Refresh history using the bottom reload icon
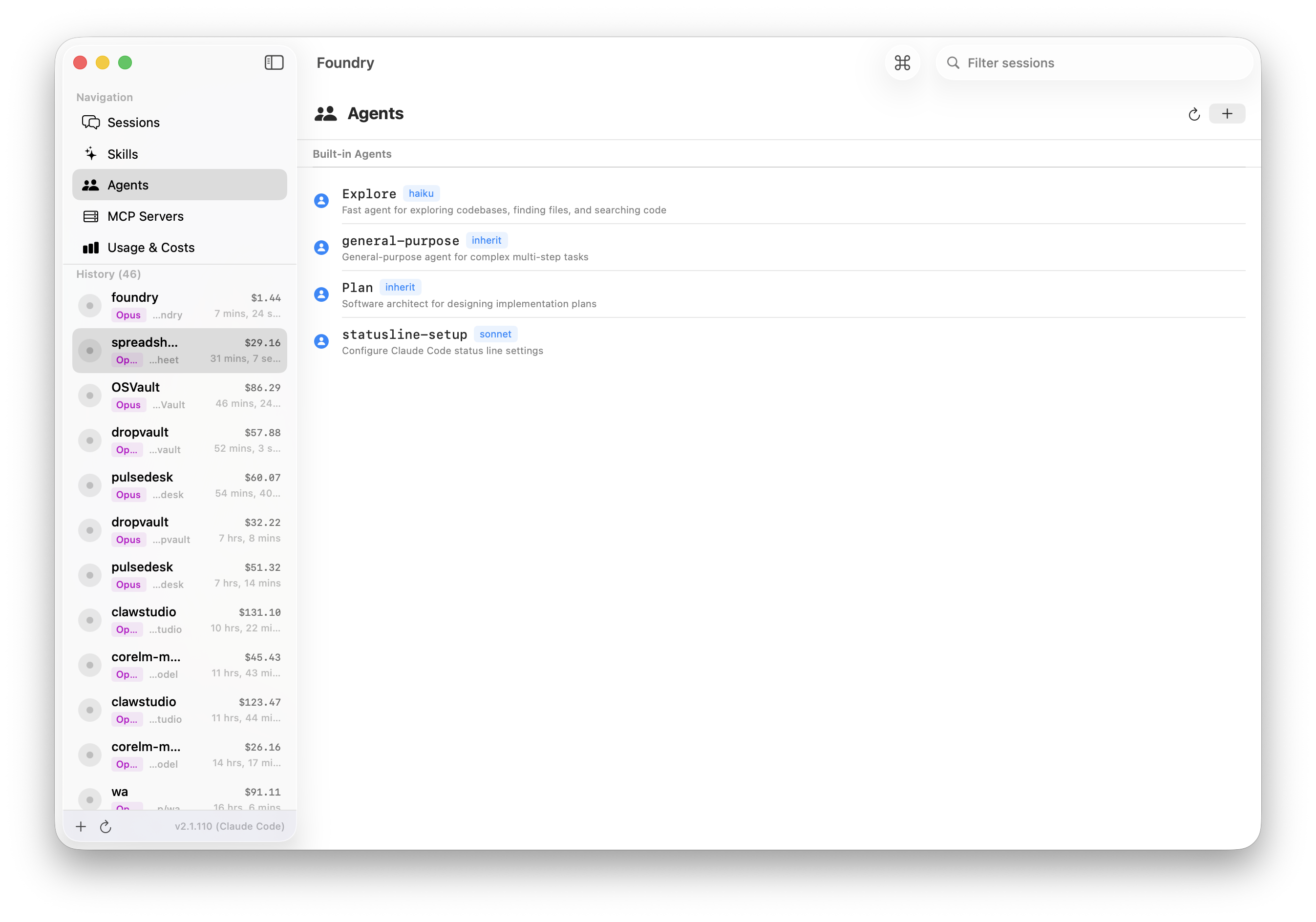Screen dimensions: 1316x922 pyautogui.click(x=106, y=826)
